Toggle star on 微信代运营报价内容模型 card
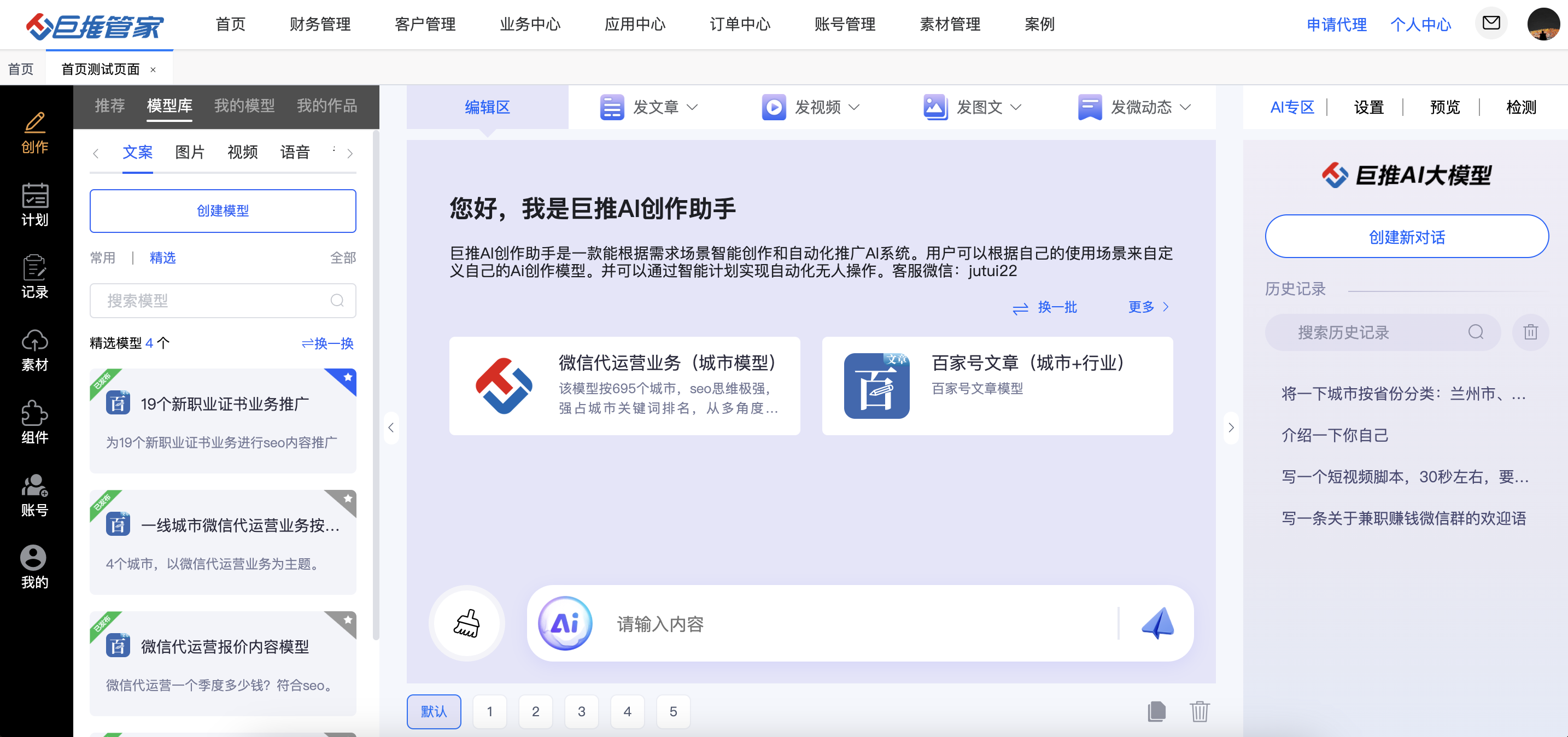 [x=348, y=620]
